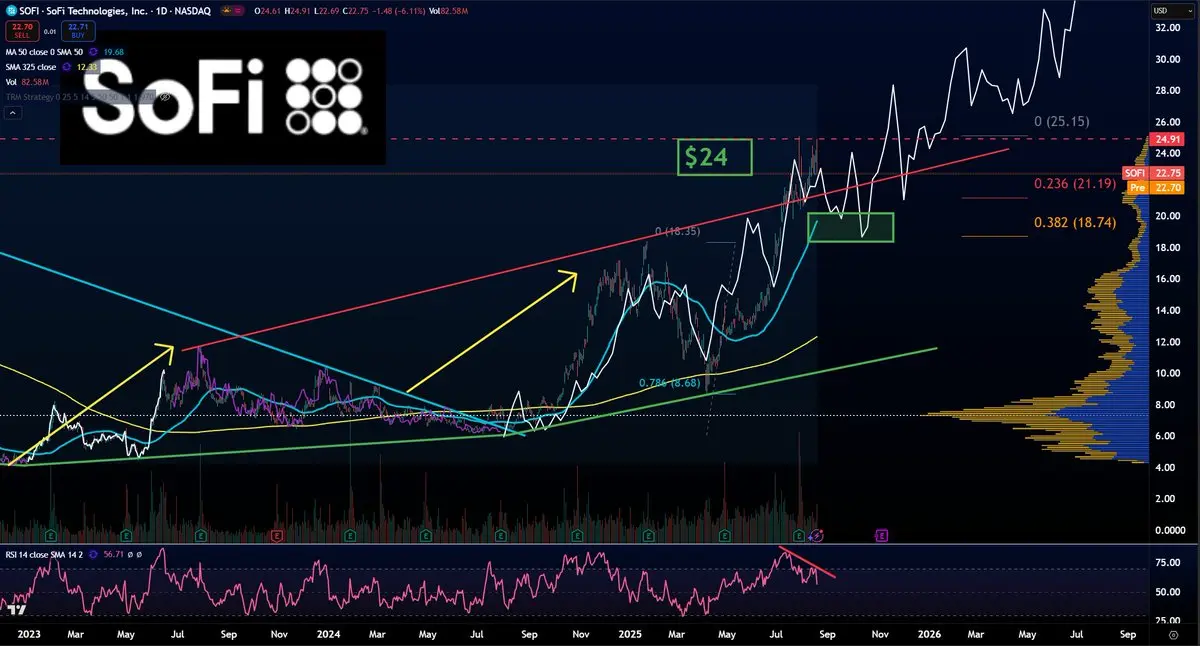Image resolution: width=1200 pixels, height=646 pixels.
Task: Select the SMA 325 close legend
Action: [x=31, y=67]
